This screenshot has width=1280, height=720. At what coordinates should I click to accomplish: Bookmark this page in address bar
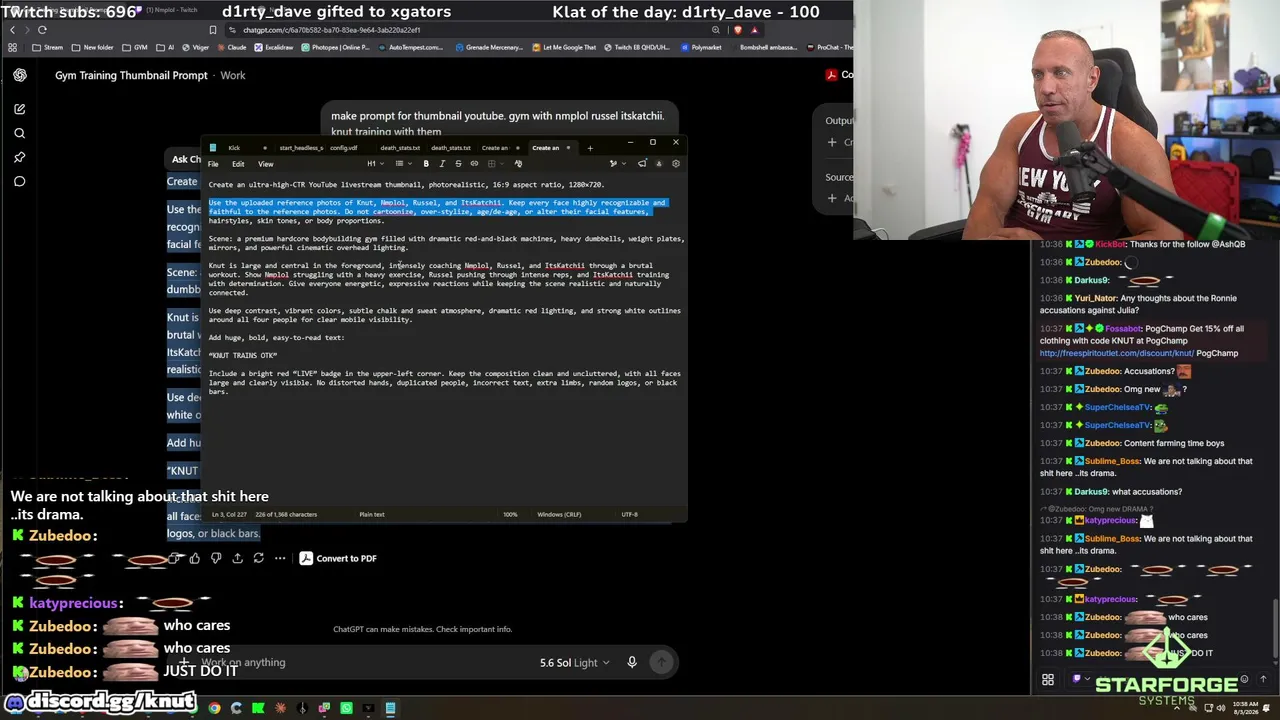coord(212,30)
